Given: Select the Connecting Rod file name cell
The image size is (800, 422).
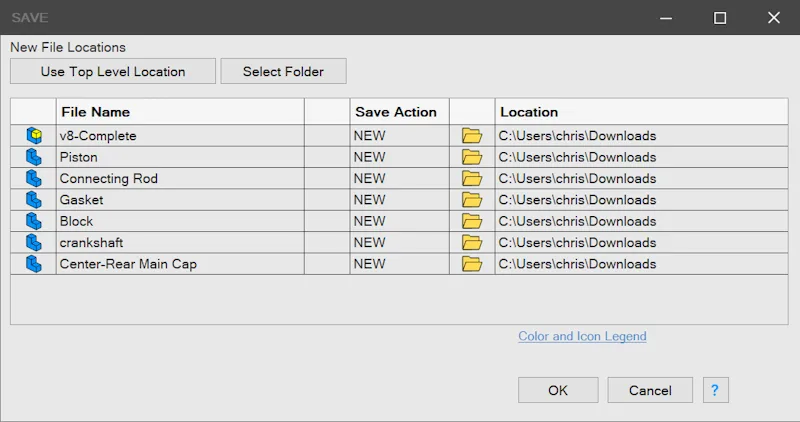Looking at the screenshot, I should click(180, 179).
